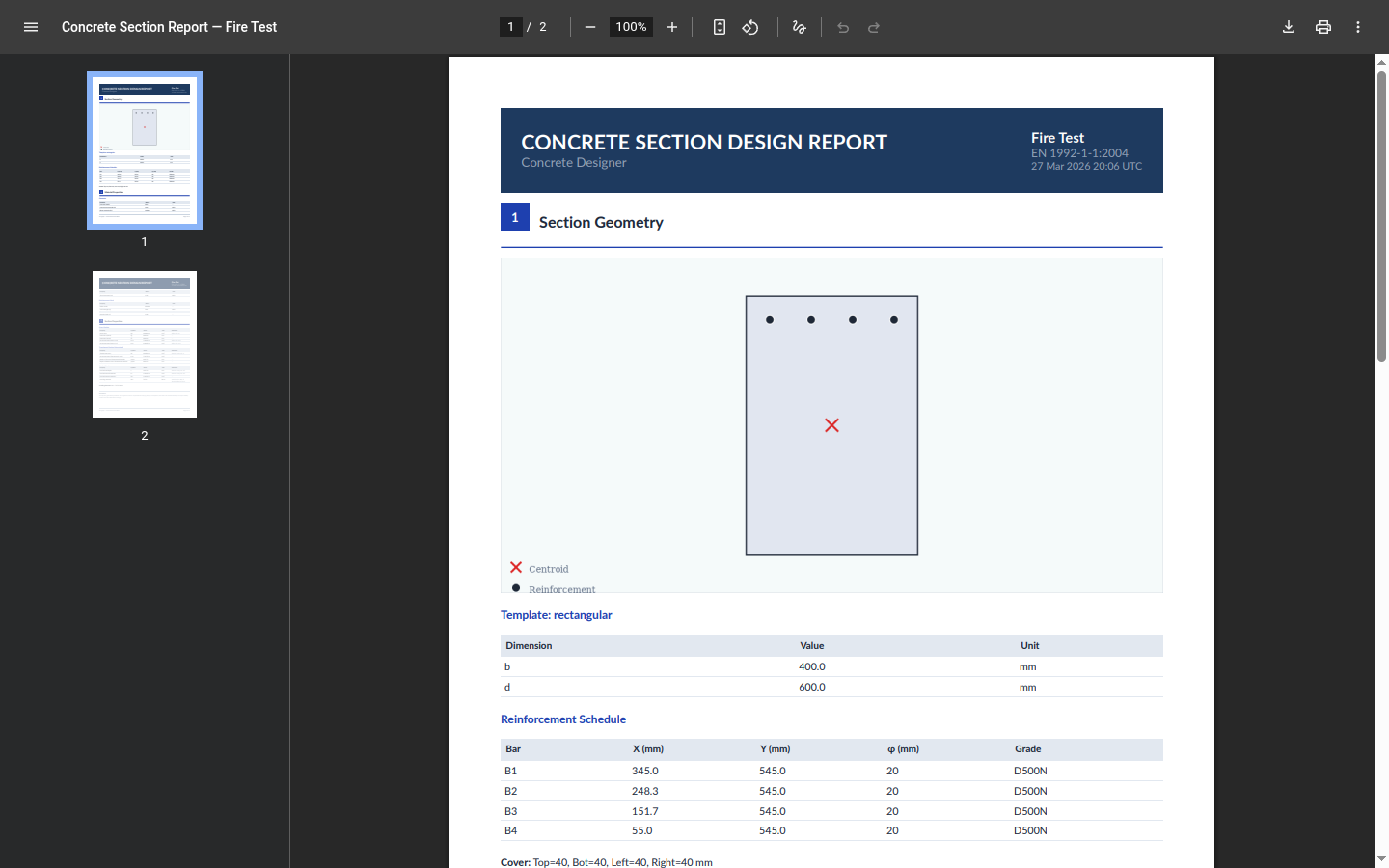Click the 'Centroid' legend label

[549, 569]
